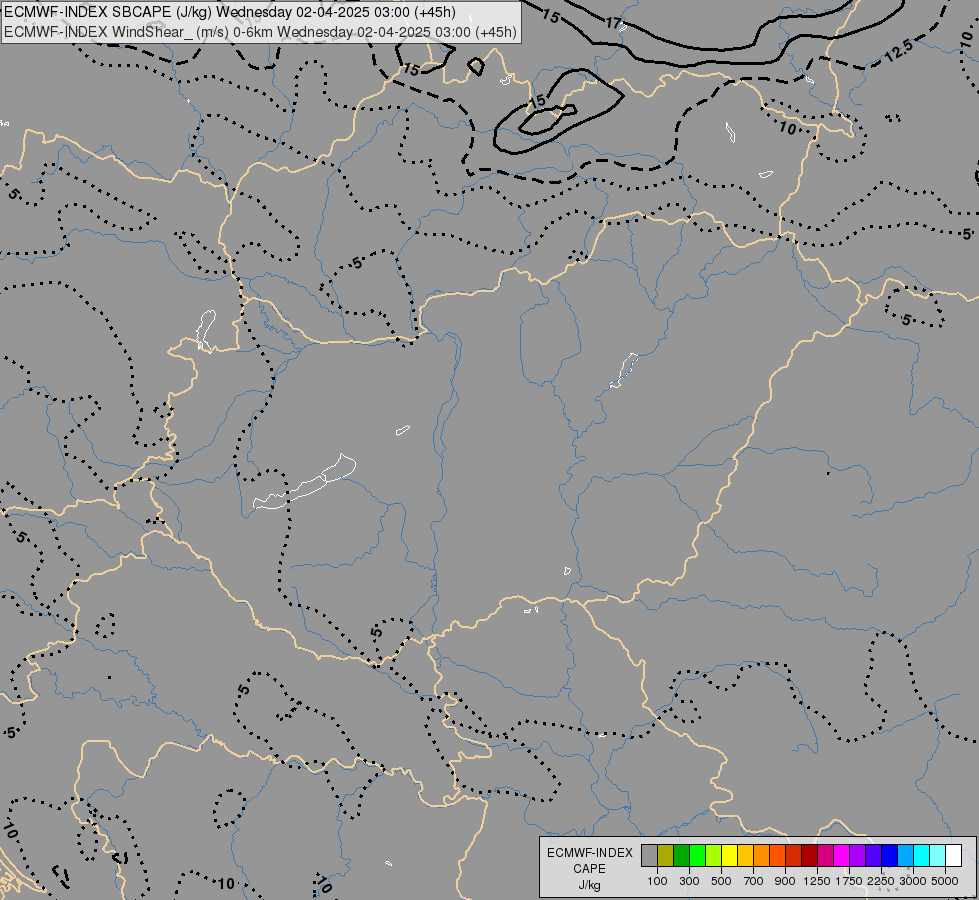
Task: Click the cyan swatch right of 3000 tick
Action: point(921,855)
